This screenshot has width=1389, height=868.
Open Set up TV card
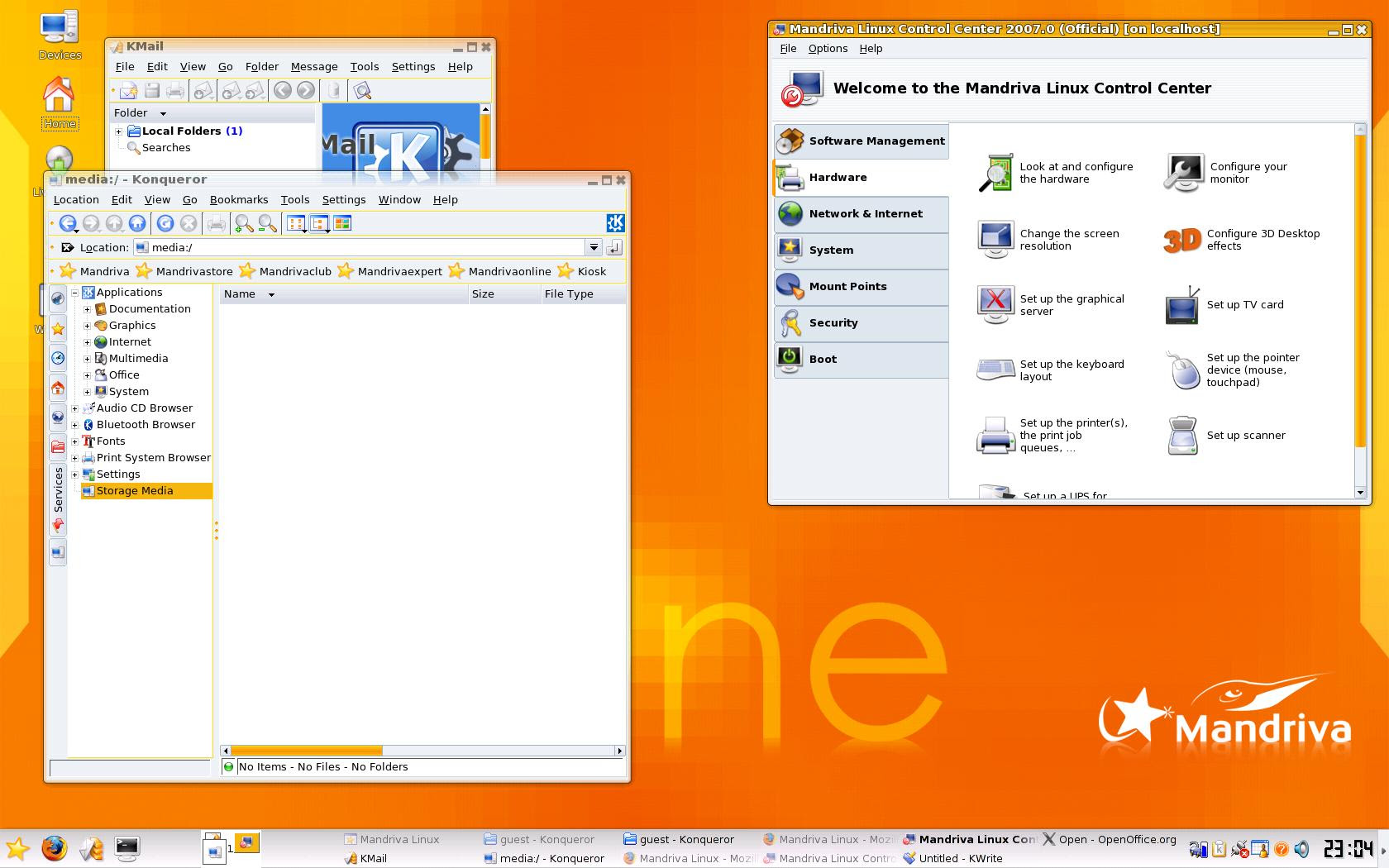tap(1224, 305)
